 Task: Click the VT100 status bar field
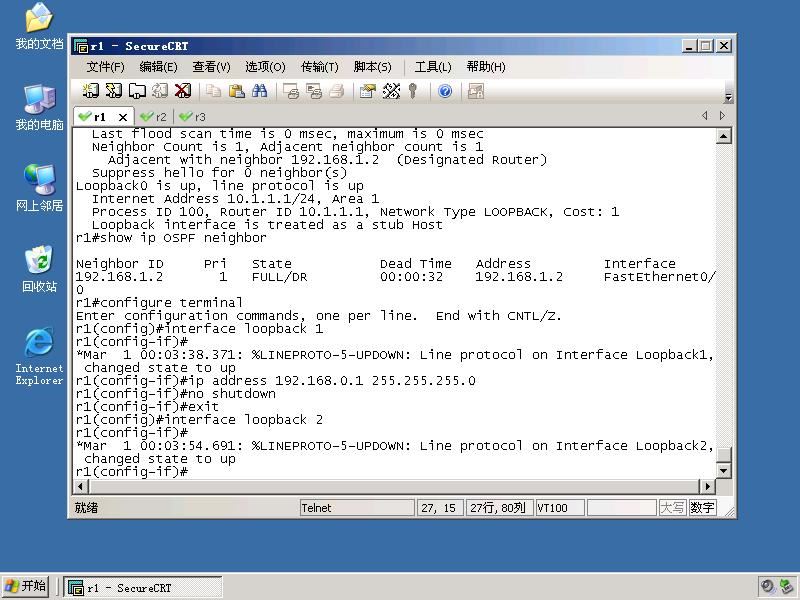point(560,508)
